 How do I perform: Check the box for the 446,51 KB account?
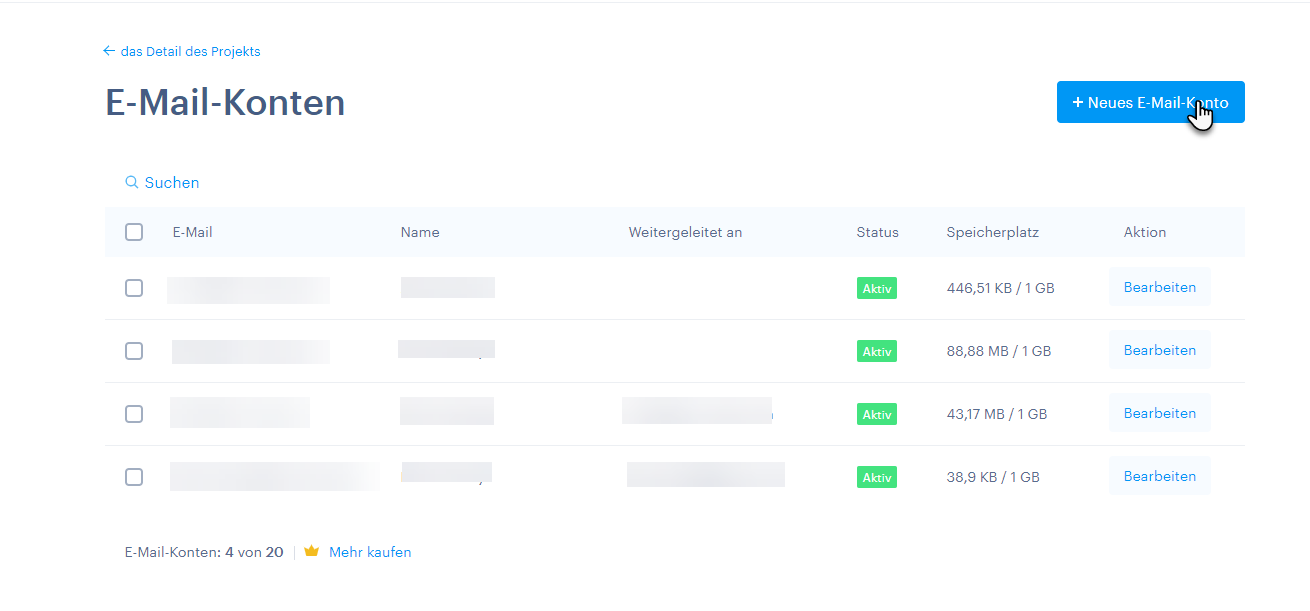(x=134, y=288)
